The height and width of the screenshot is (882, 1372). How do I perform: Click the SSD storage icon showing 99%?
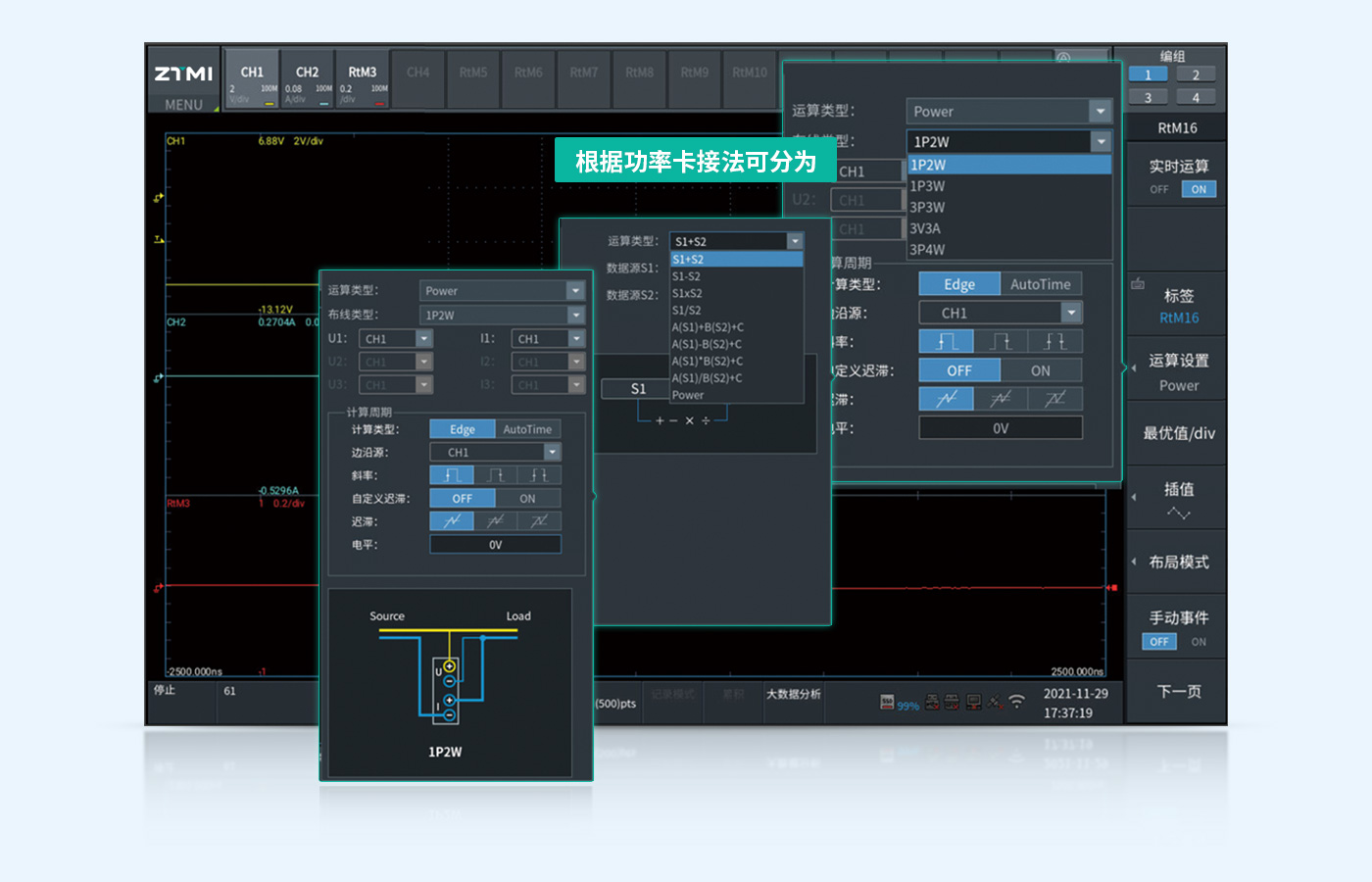coord(887,702)
